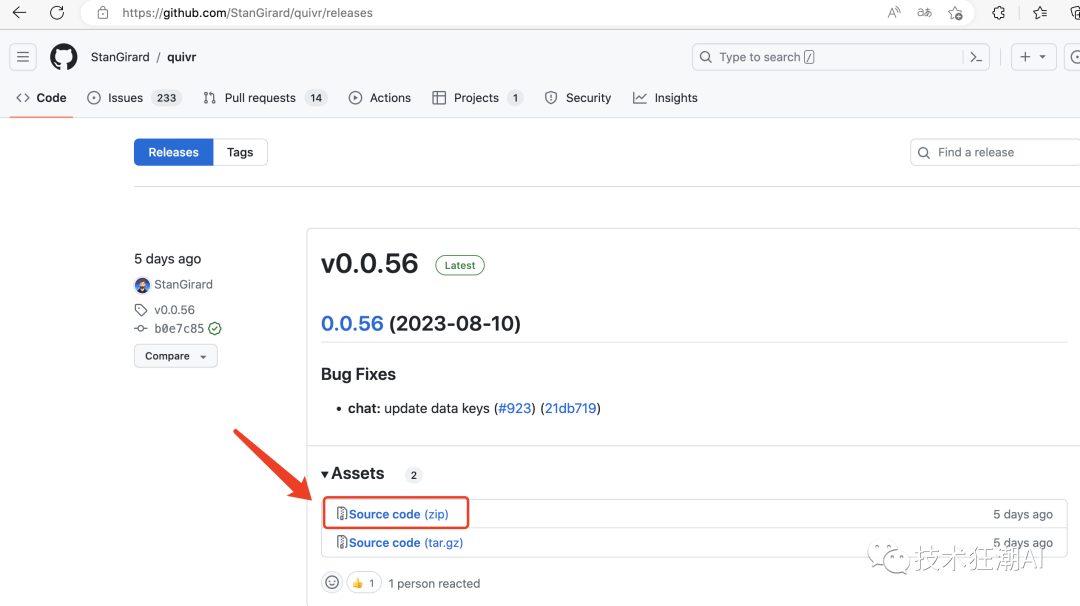
Task: Reload the page with refresh icon
Action: [x=57, y=13]
